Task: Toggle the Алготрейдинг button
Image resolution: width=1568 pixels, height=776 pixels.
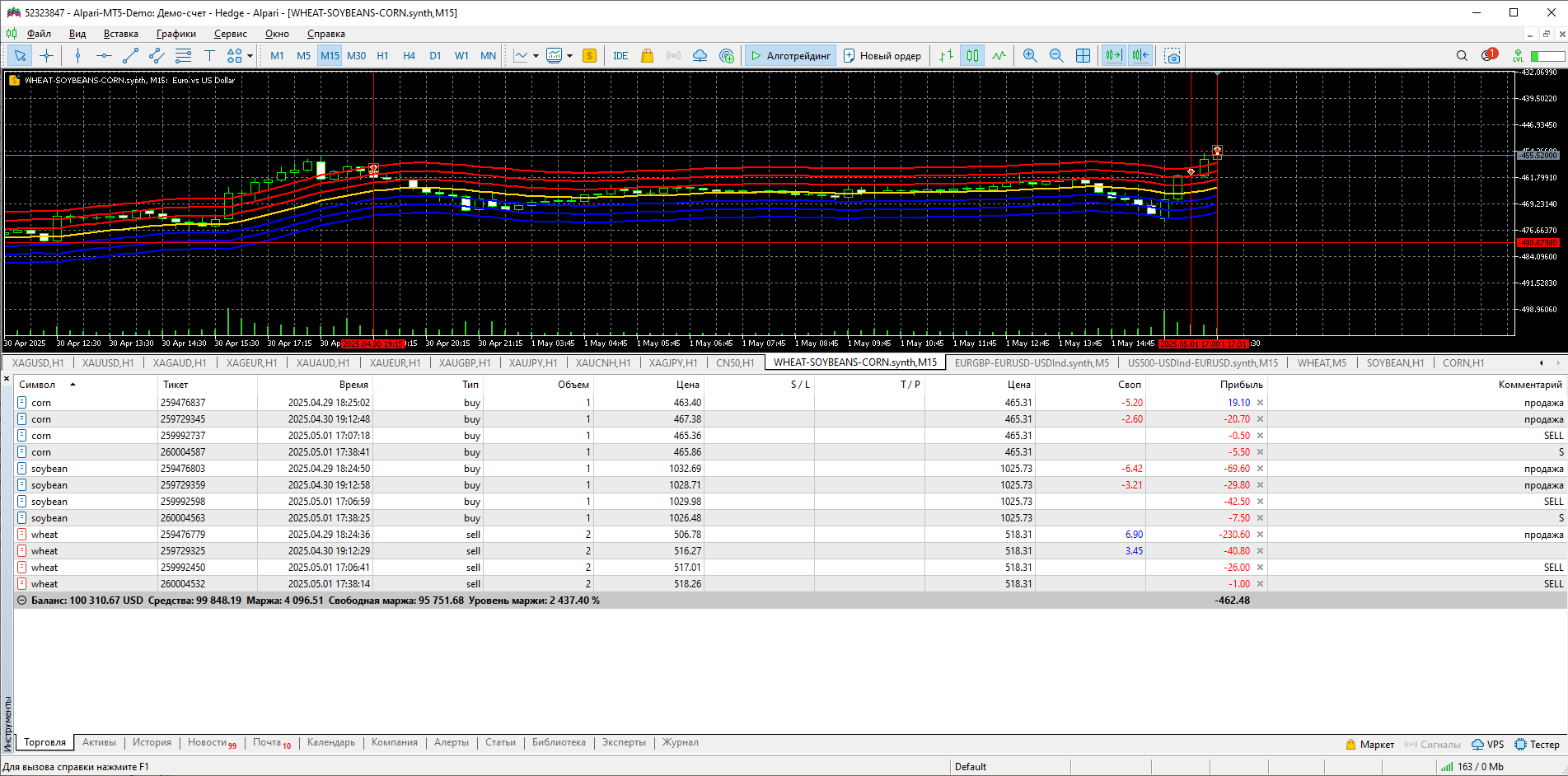Action: pos(790,56)
